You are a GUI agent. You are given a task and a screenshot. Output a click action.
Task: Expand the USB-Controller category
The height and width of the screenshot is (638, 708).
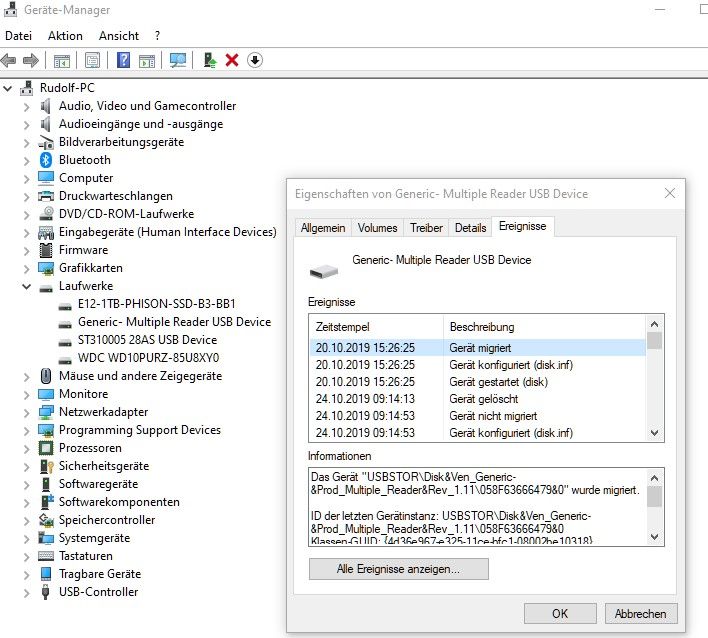(27, 592)
